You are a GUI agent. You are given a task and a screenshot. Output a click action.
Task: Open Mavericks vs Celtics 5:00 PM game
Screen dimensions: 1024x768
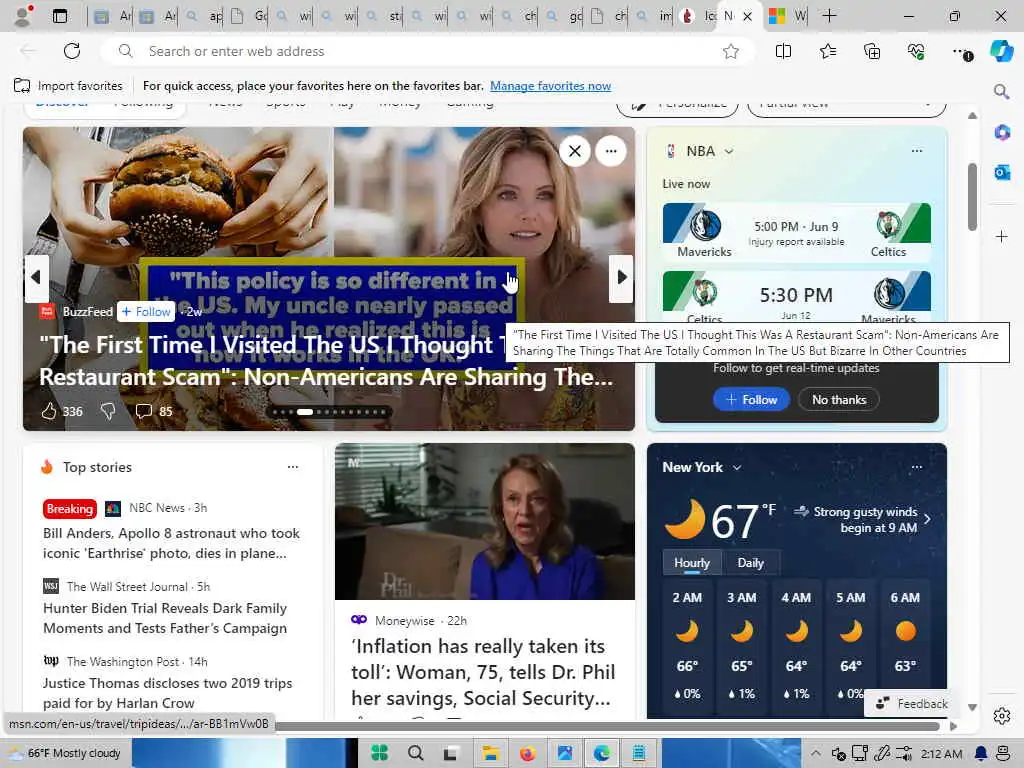(796, 232)
